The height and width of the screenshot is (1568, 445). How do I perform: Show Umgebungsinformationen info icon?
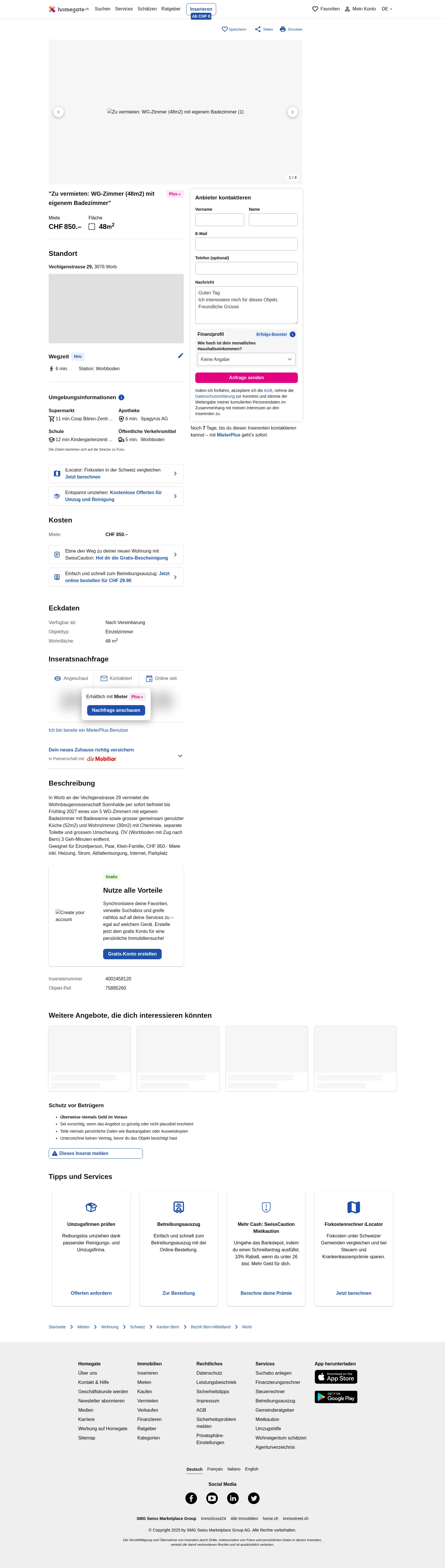121,397
